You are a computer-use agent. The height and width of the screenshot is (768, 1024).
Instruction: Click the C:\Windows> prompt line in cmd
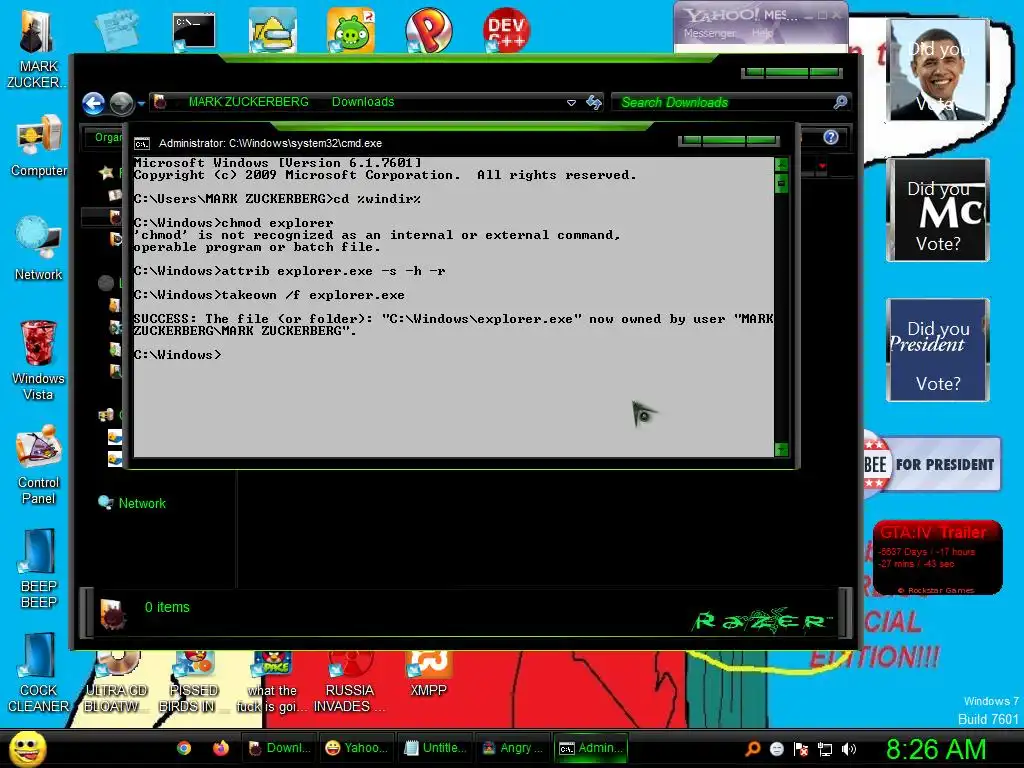(x=178, y=355)
